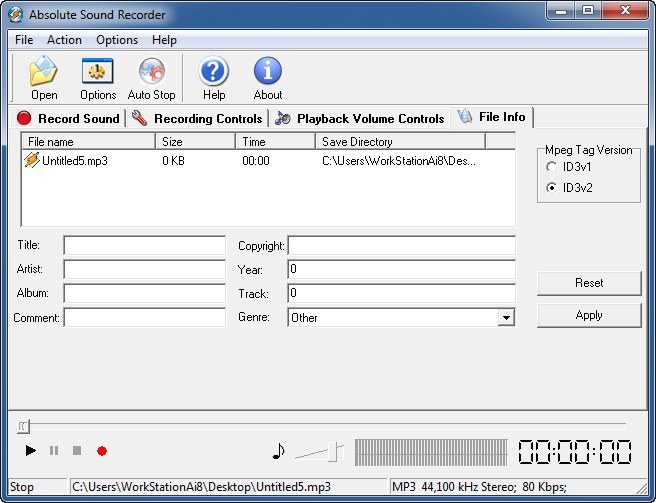Click the 0 KB size cell

coord(173,161)
